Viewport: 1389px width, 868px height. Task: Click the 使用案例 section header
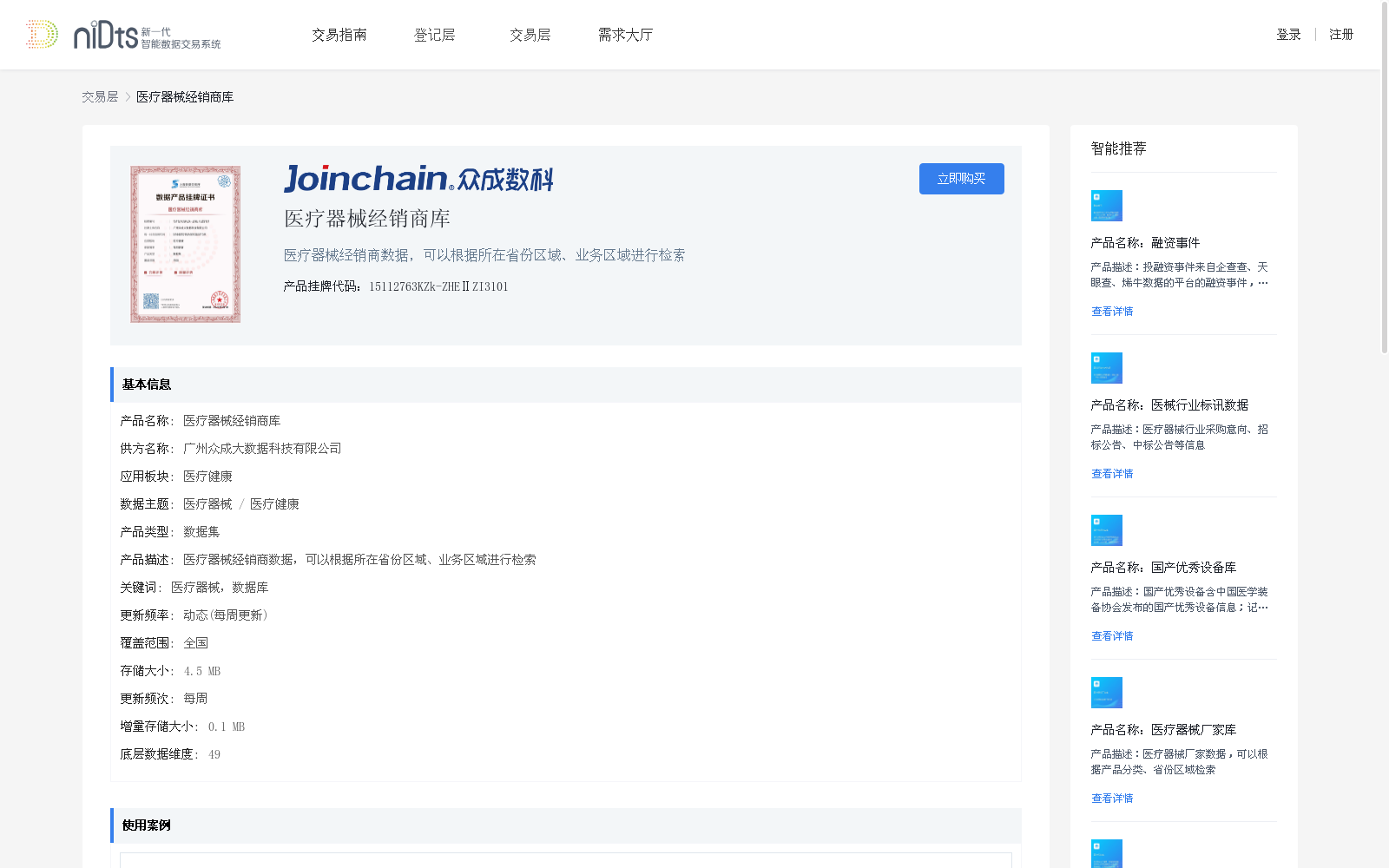click(x=566, y=825)
